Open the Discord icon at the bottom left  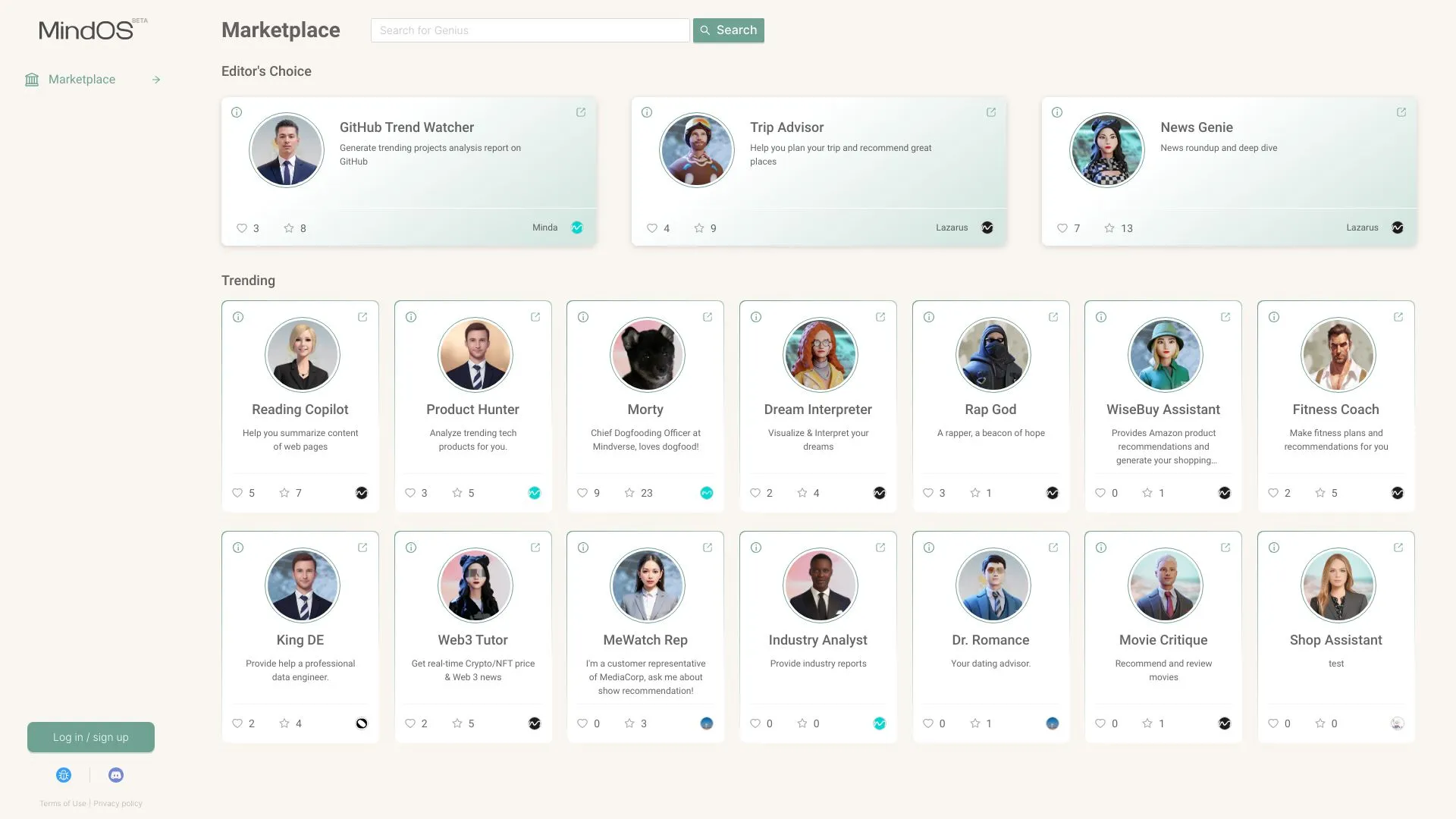115,774
